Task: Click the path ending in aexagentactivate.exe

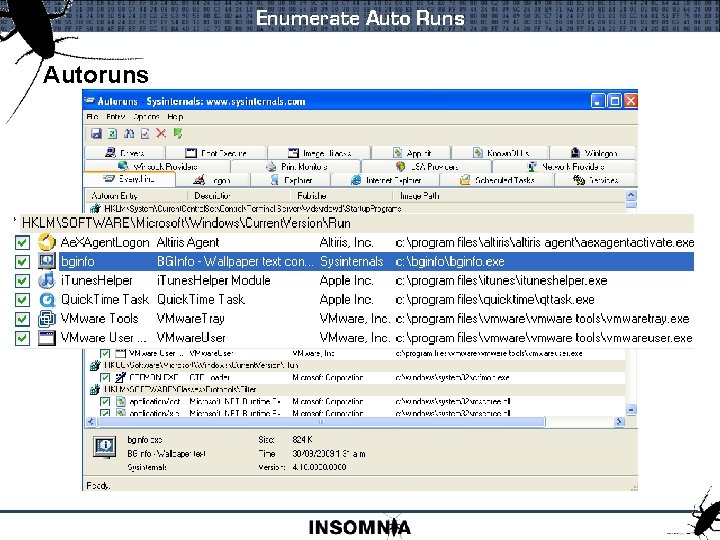Action: point(544,242)
